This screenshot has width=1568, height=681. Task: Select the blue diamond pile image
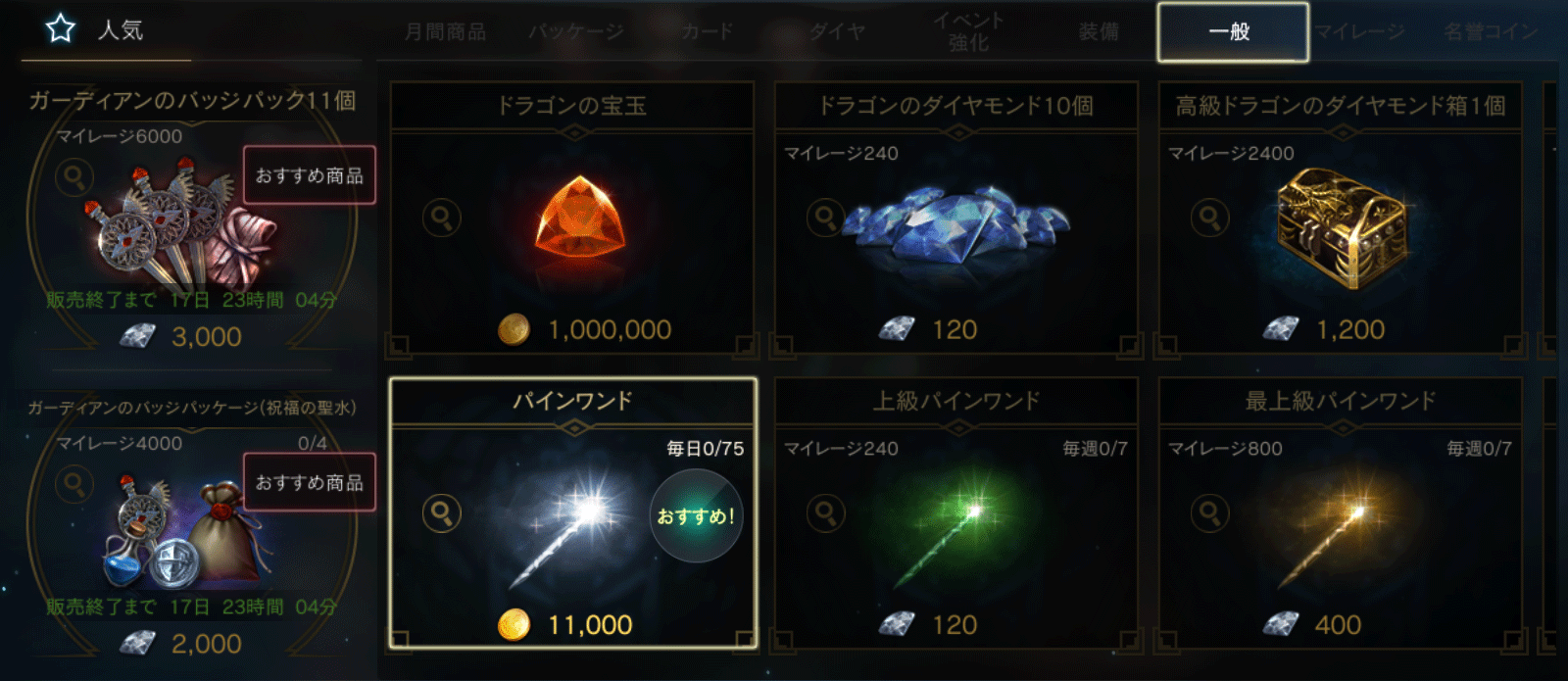[x=955, y=225]
